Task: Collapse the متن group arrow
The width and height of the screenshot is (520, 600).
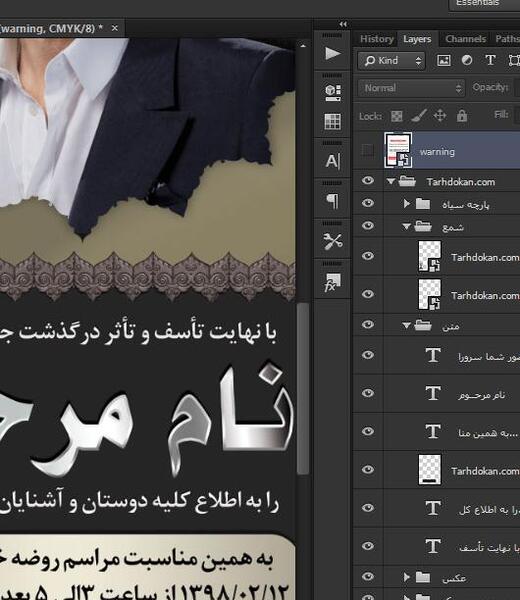Action: 406,326
